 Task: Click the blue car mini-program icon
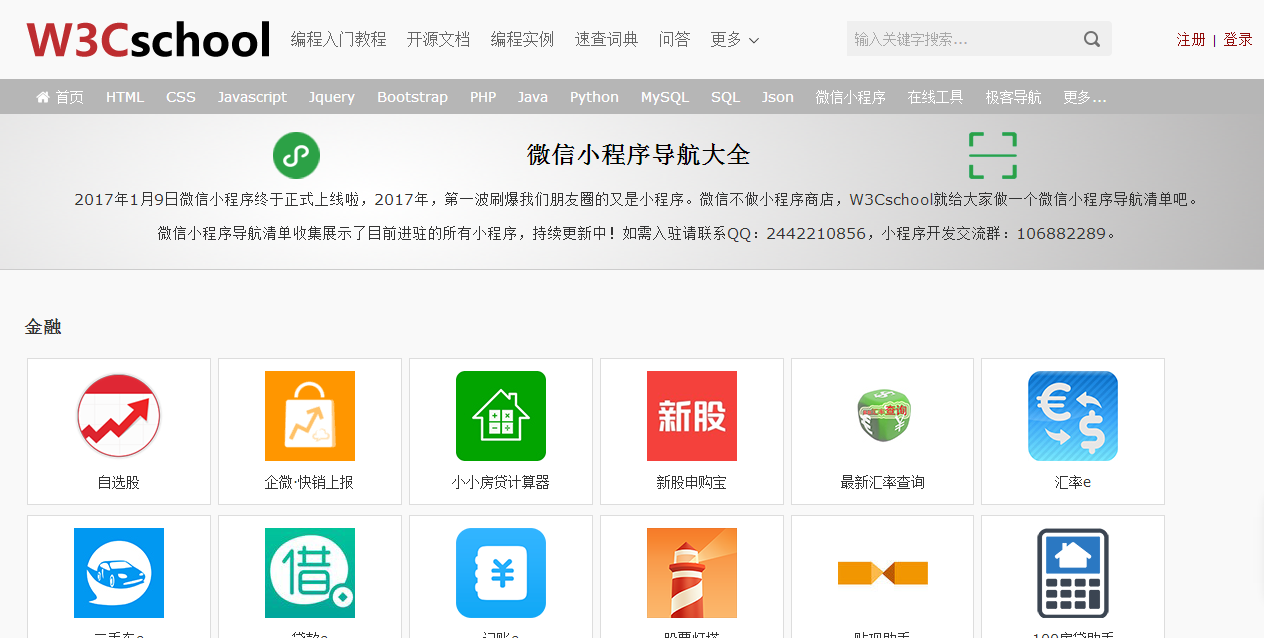click(119, 573)
